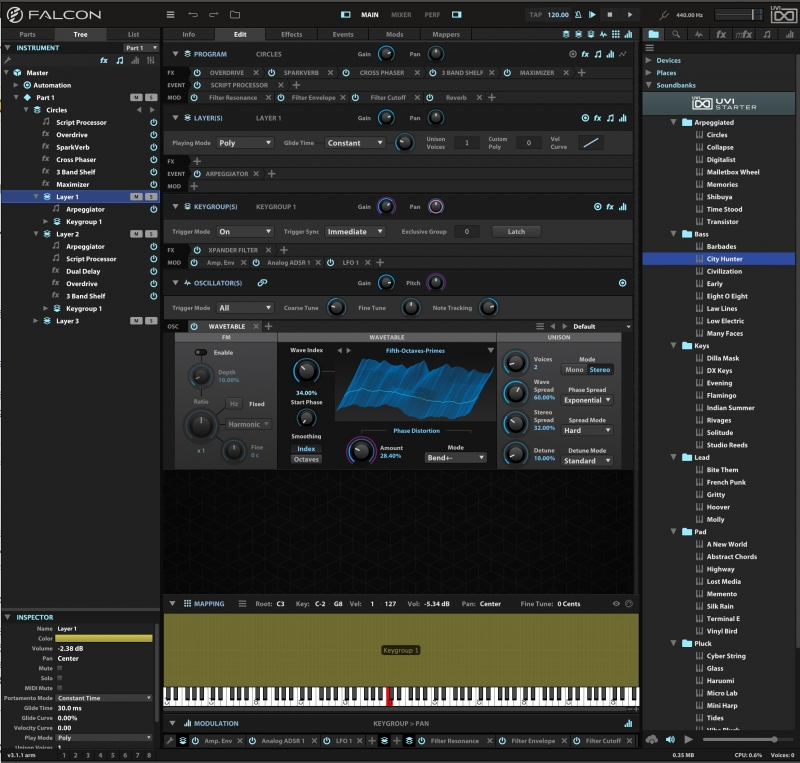Open the MIXER view
This screenshot has height=763, width=800.
click(x=401, y=15)
